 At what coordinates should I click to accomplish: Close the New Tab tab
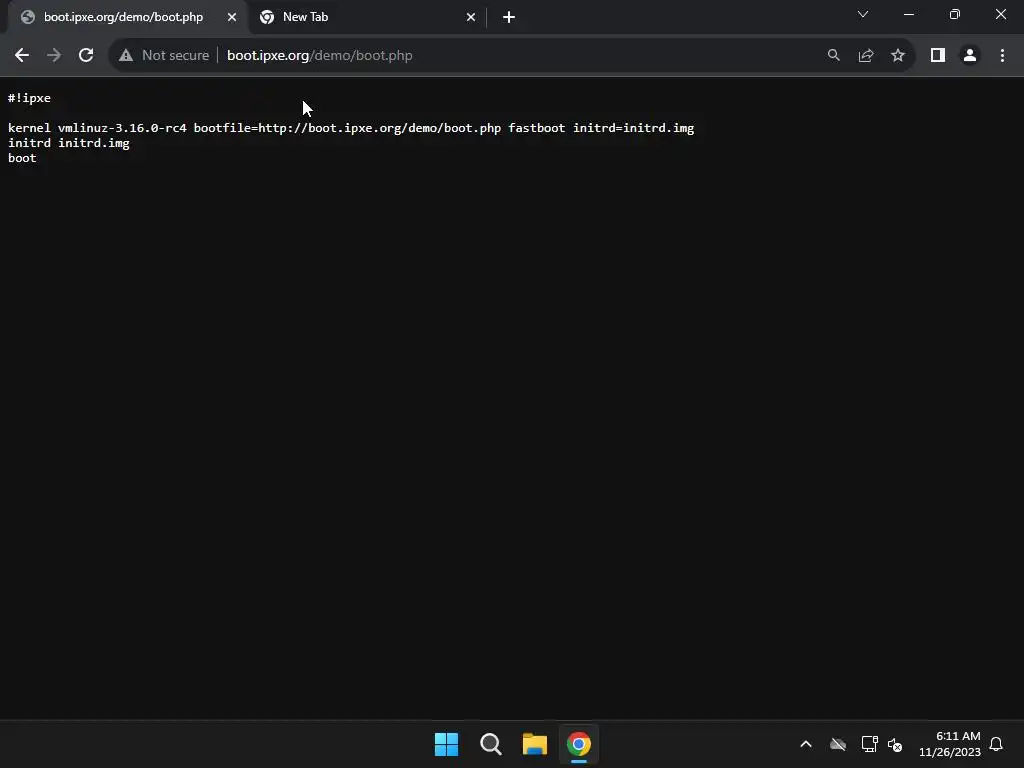click(x=471, y=17)
